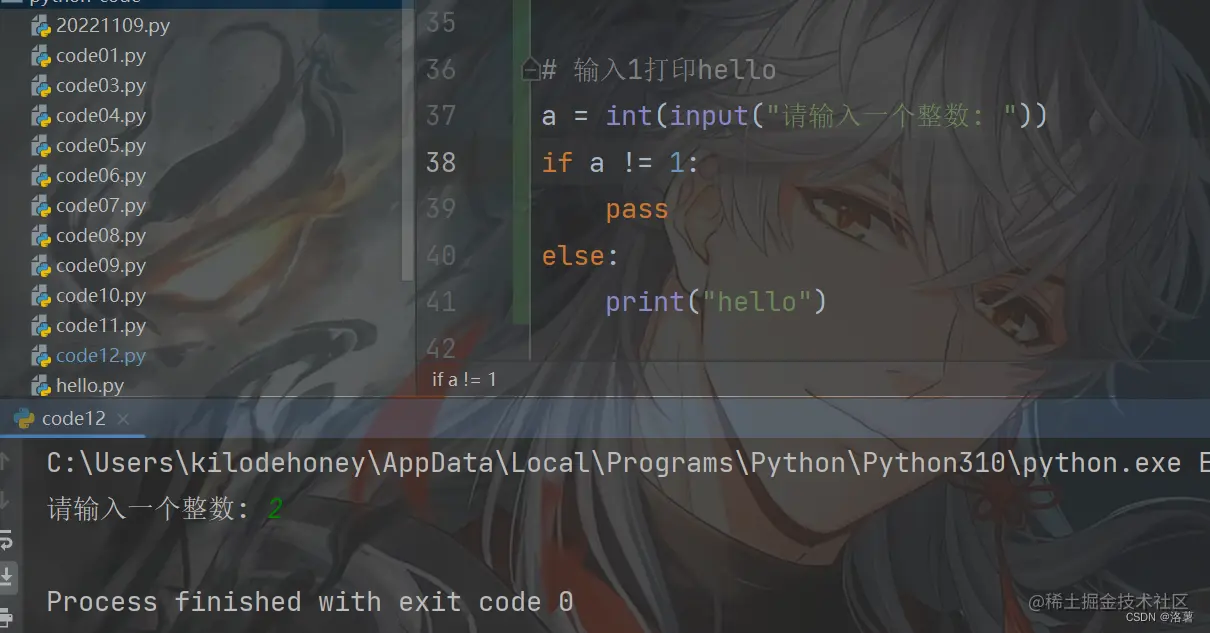Click line number 41 in the gutter
This screenshot has width=1210, height=633.
pos(441,301)
